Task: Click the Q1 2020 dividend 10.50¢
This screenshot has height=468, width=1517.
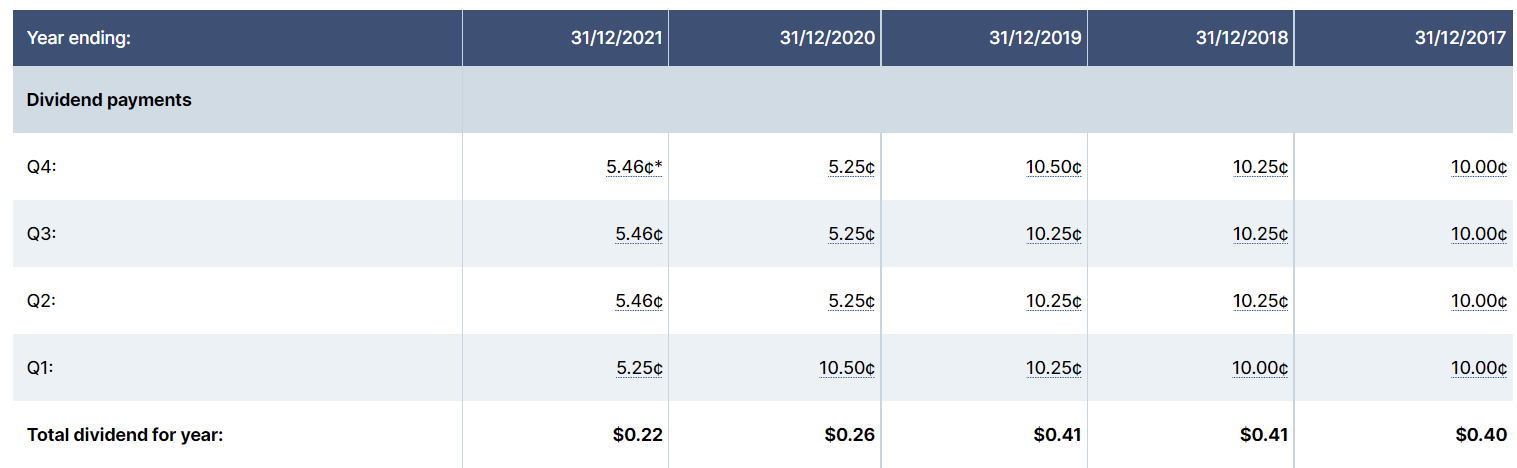Action: pos(847,368)
